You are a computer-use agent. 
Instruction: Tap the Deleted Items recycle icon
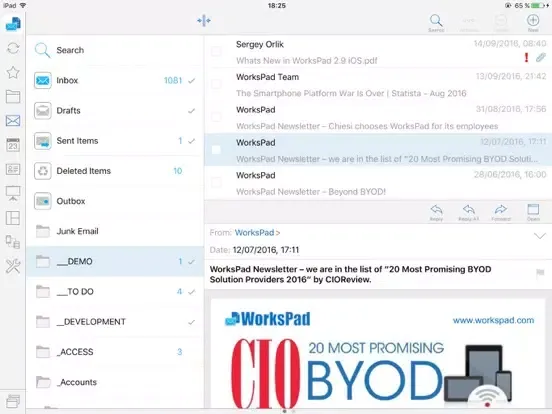click(x=43, y=171)
